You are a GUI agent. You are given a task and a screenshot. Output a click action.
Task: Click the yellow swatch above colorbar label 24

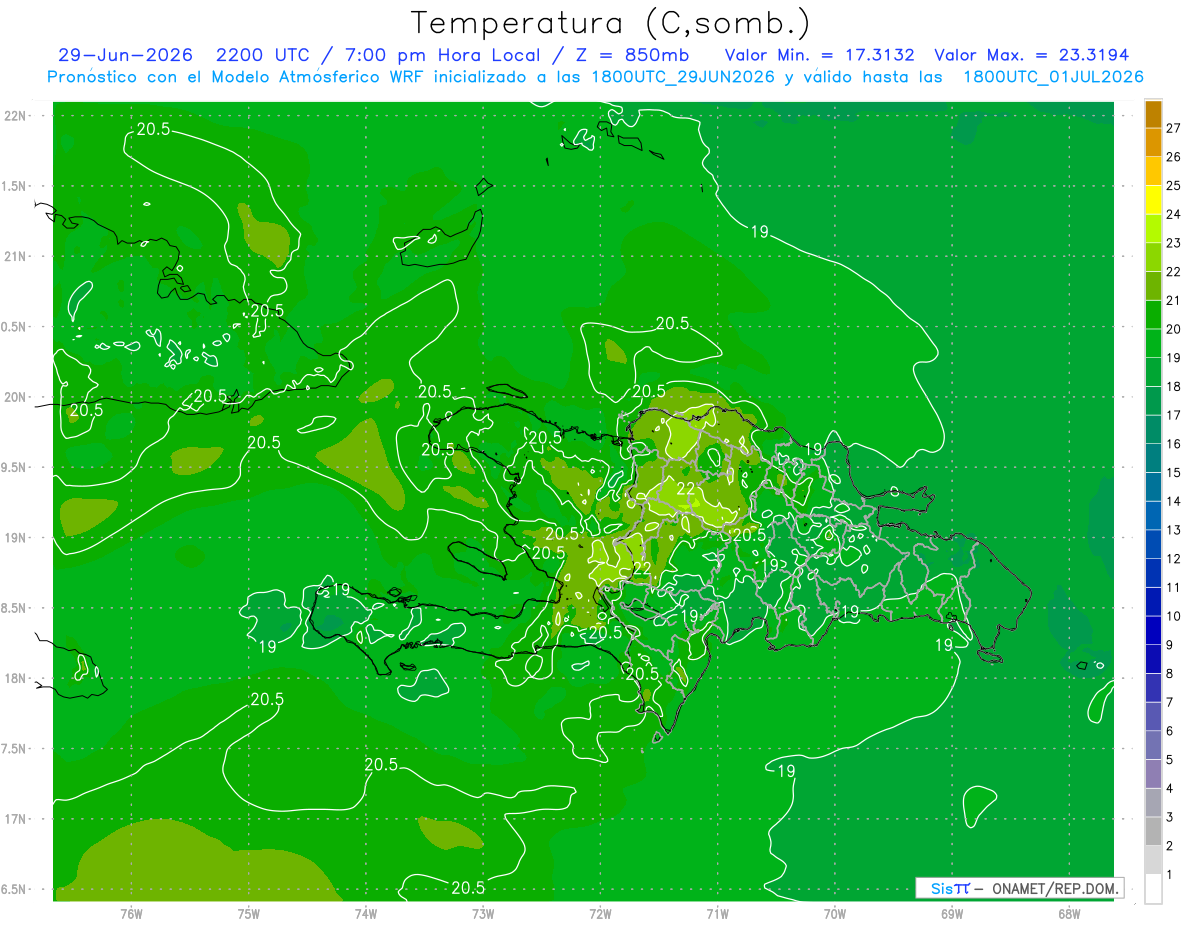point(1153,200)
